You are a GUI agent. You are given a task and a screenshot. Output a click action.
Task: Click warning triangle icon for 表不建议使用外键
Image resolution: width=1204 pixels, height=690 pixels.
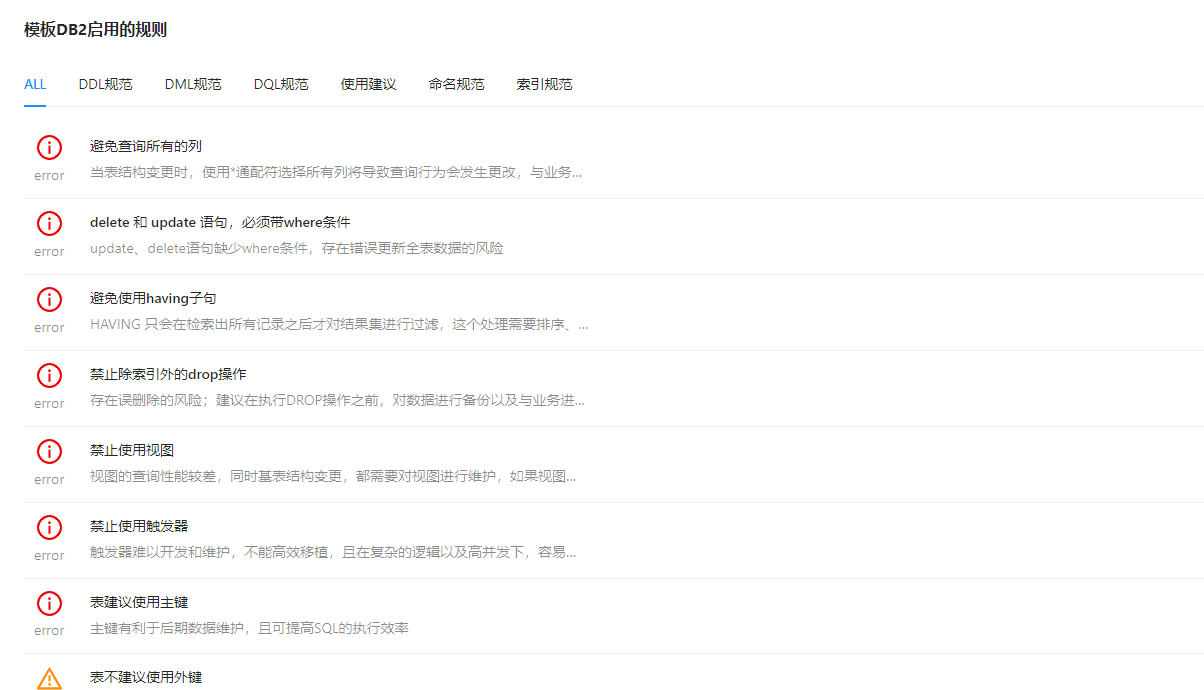49,679
